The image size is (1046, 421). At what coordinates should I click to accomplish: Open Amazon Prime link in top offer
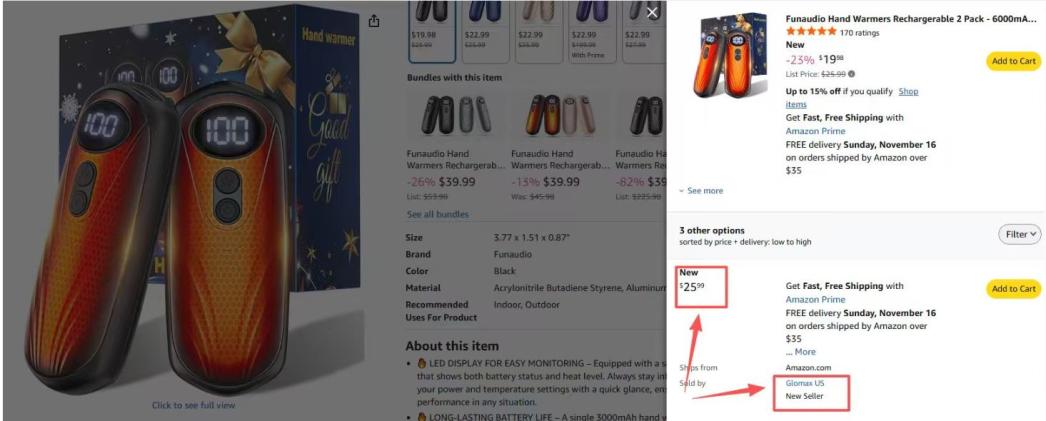click(x=815, y=131)
